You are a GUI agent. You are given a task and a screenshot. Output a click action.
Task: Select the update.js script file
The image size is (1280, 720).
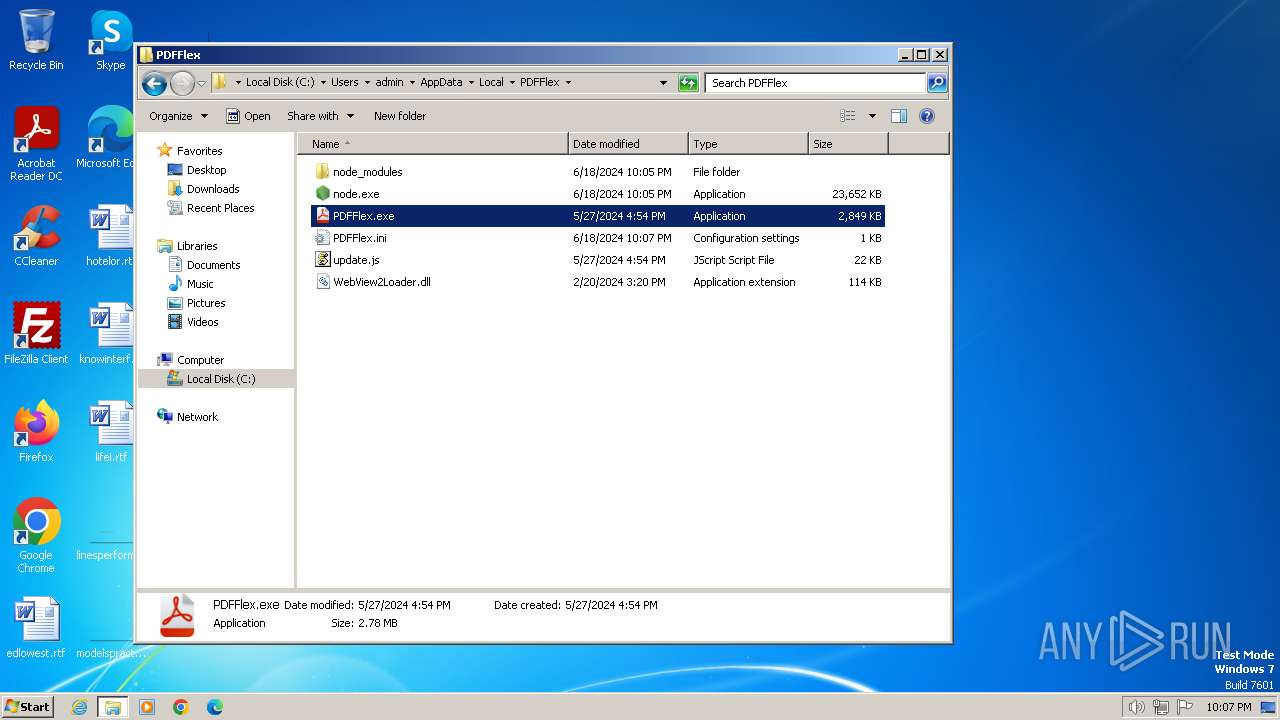tap(355, 260)
